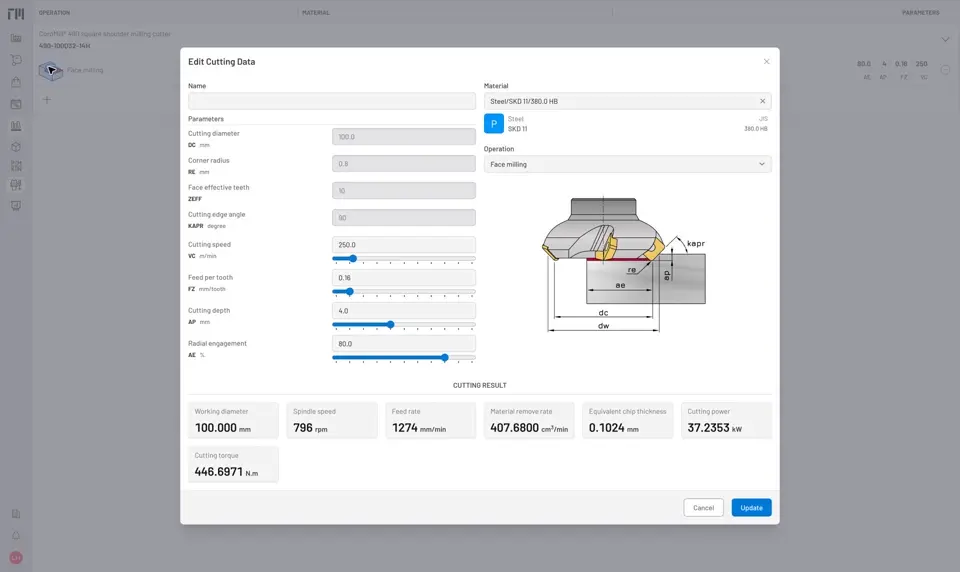
Task: Click the Spindle speed 796 rpm card
Action: (332, 420)
